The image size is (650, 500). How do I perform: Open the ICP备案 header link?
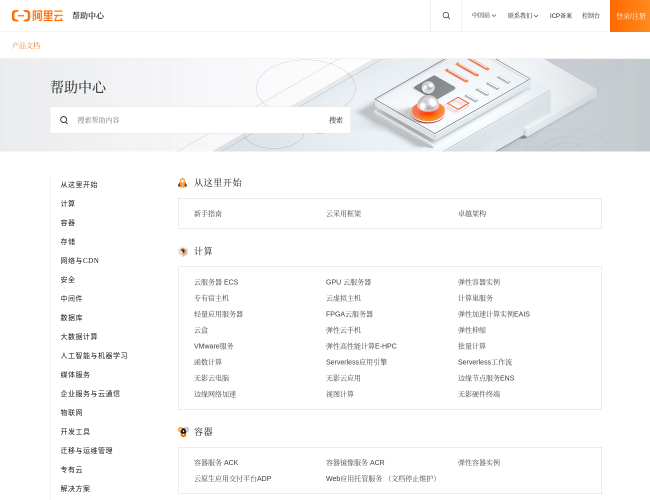click(x=560, y=16)
